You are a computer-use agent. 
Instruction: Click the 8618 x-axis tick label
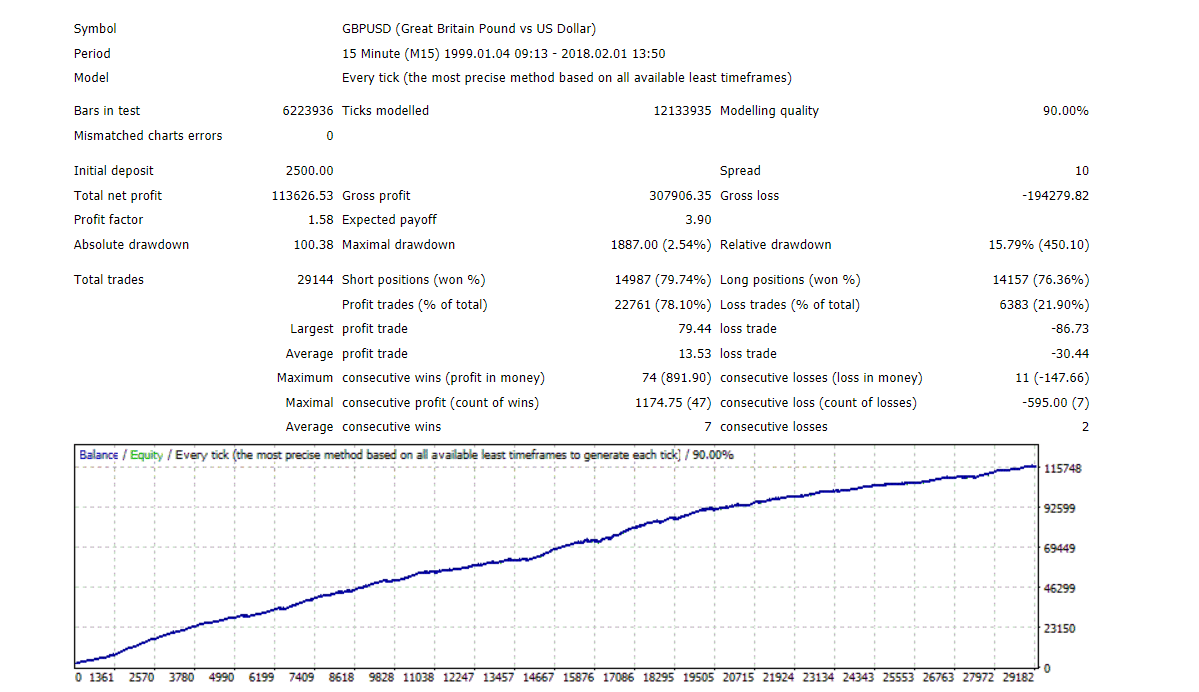(x=341, y=677)
